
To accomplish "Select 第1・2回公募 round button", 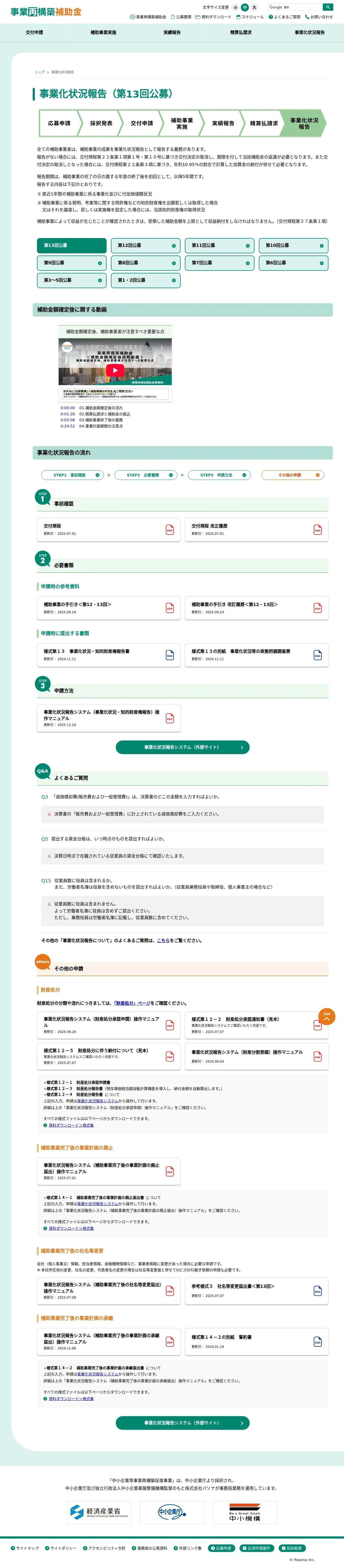I will (x=145, y=281).
